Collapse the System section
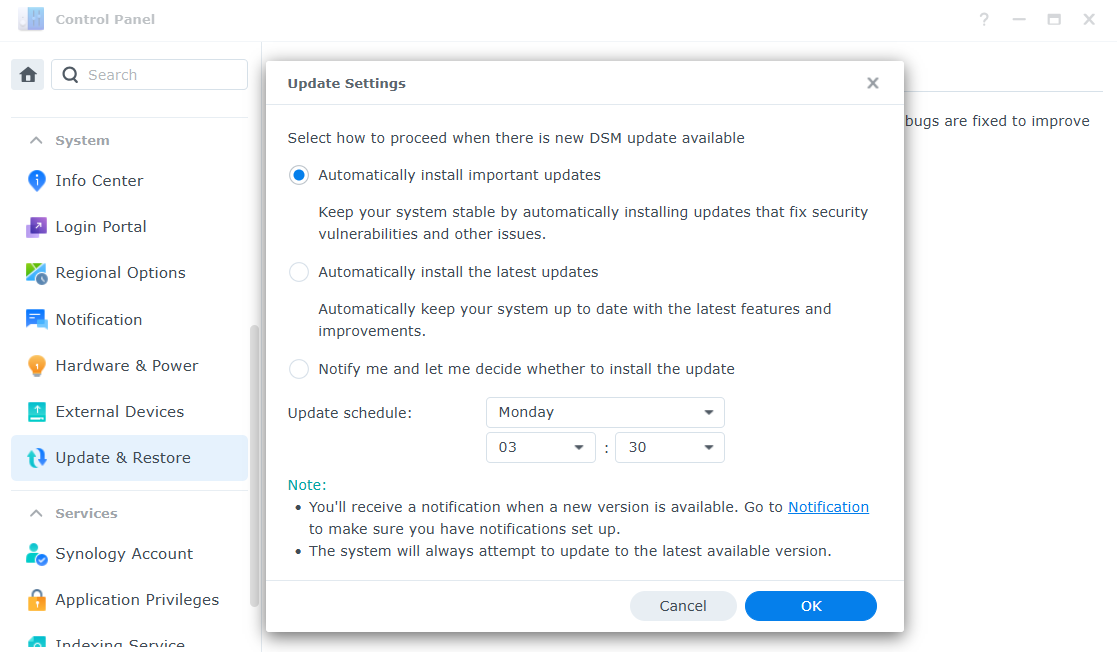1117x652 pixels. point(34,140)
